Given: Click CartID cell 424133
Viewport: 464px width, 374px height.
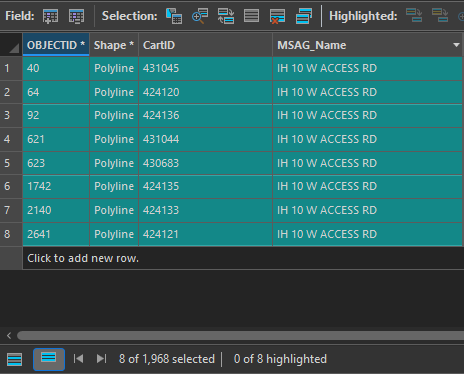Looking at the screenshot, I should [x=205, y=210].
